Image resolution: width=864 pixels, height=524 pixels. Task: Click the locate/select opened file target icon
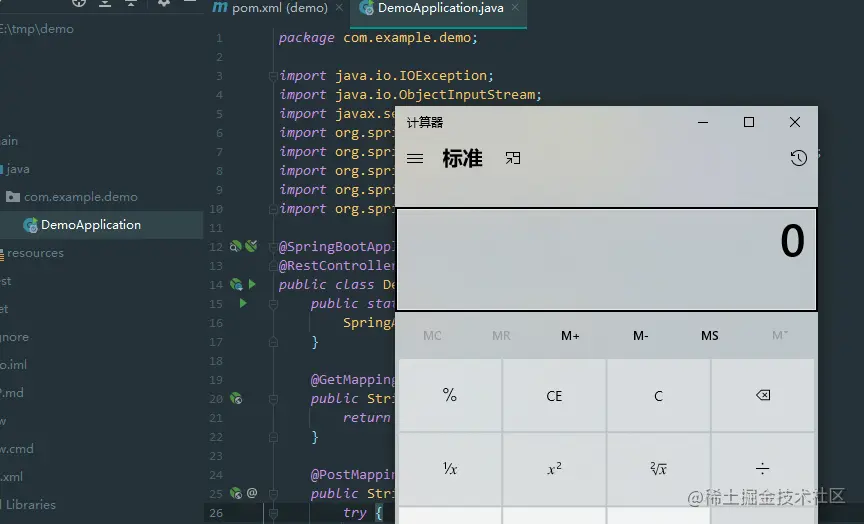click(79, 3)
